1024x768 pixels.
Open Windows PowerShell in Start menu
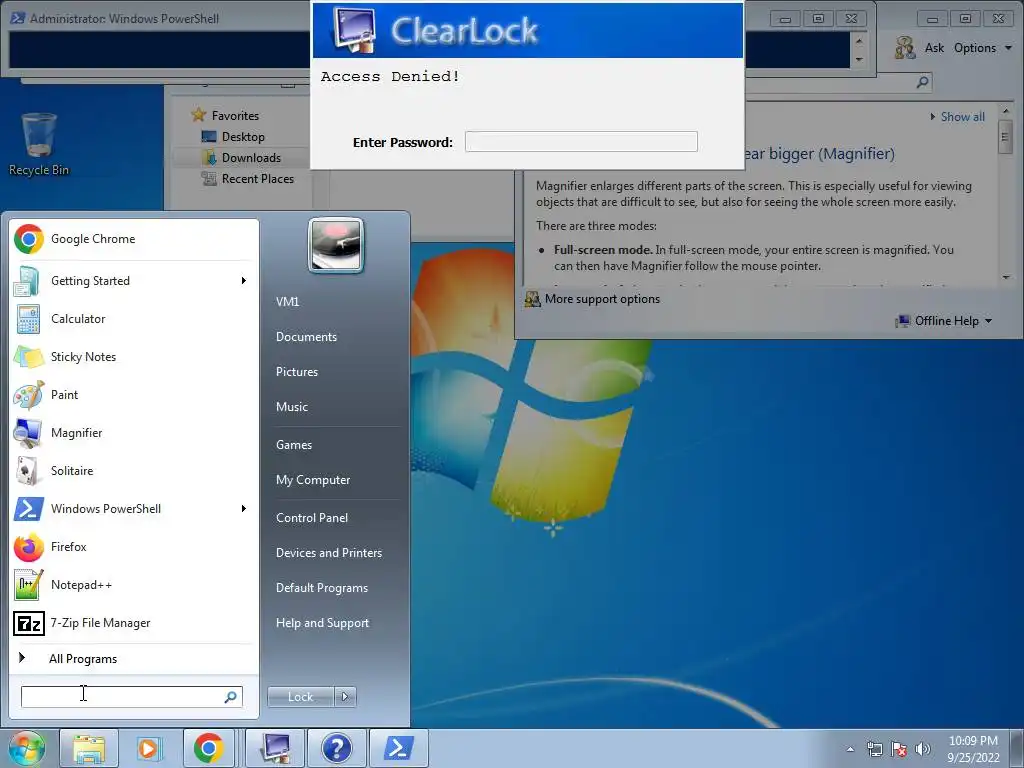tap(134, 509)
